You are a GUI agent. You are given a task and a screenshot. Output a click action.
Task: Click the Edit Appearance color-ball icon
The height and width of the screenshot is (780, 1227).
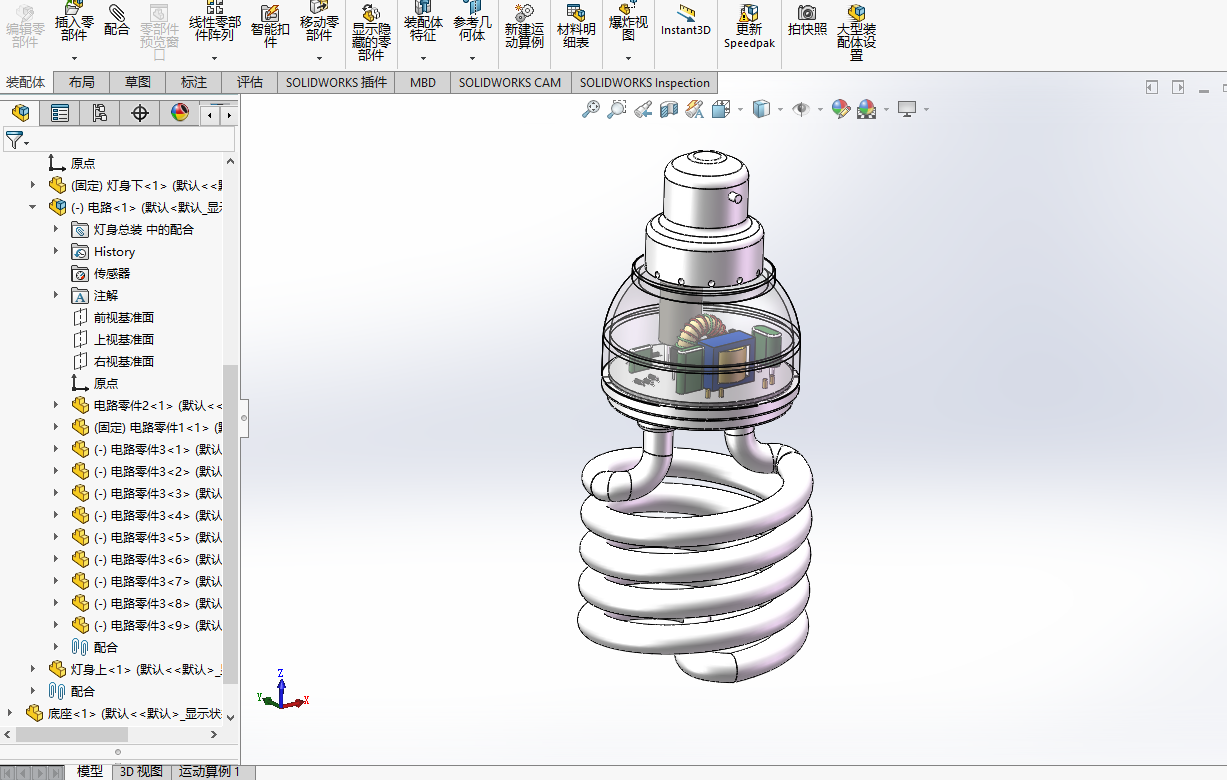pyautogui.click(x=840, y=109)
